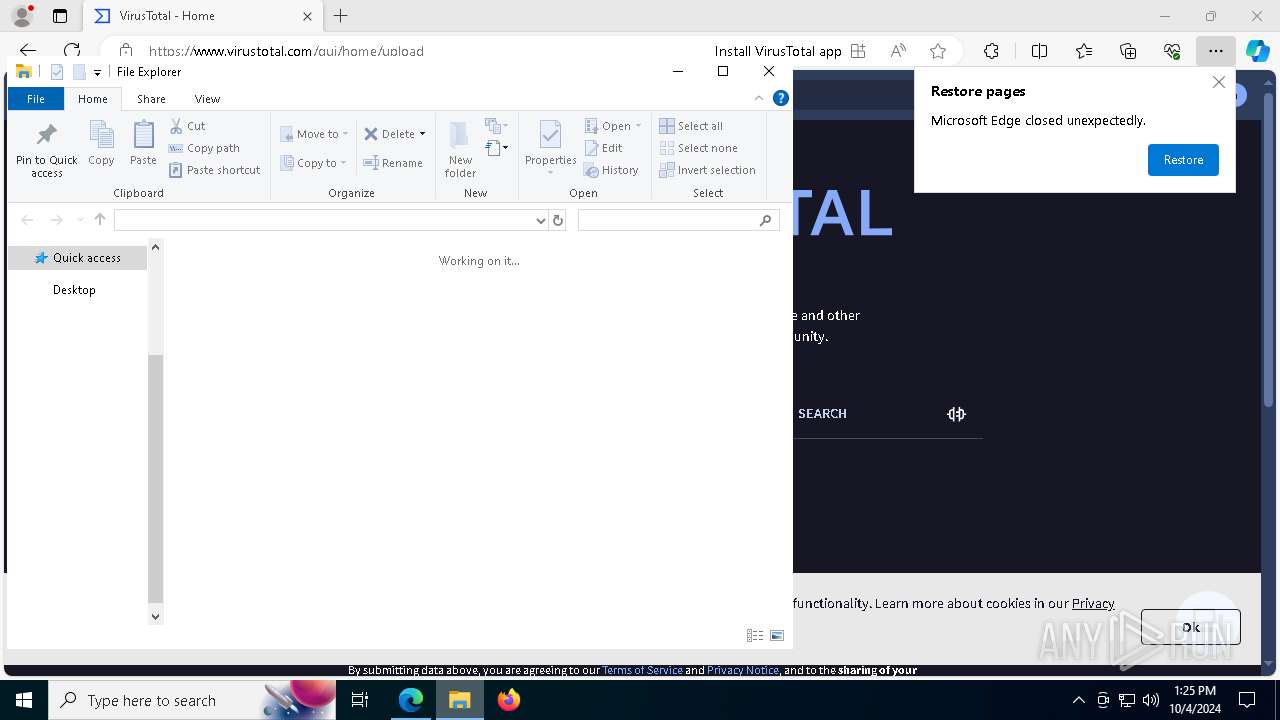The image size is (1280, 720).
Task: Select Quick access in navigation pane
Action: click(77, 258)
